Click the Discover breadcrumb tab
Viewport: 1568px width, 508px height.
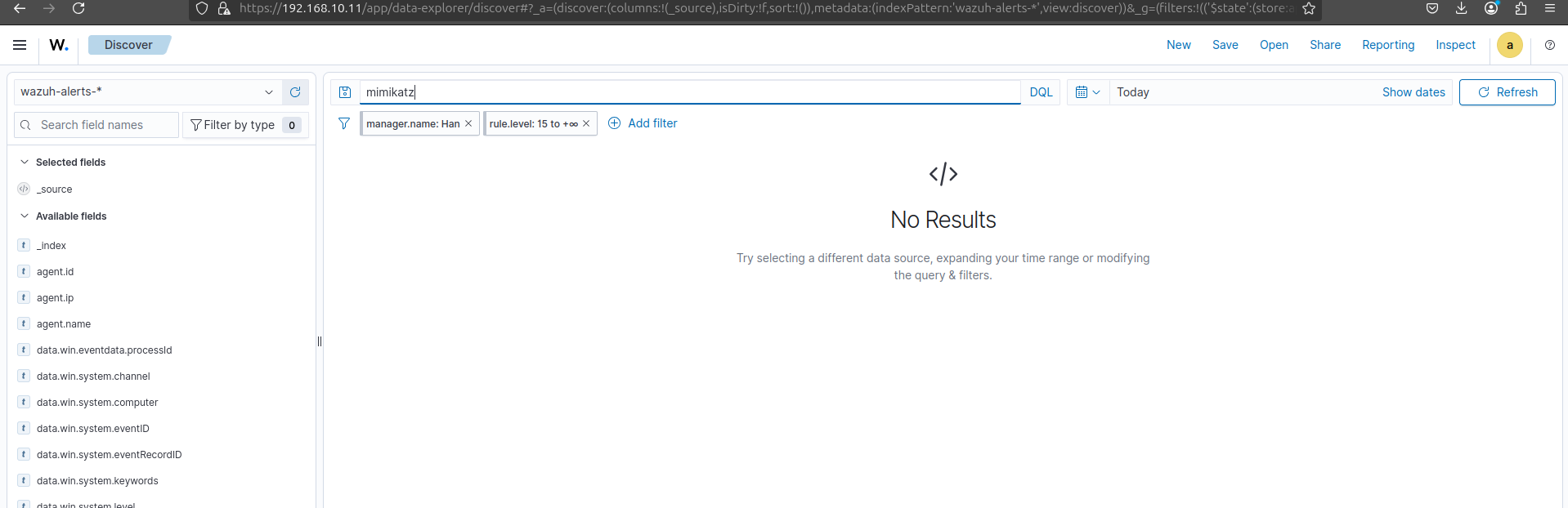tap(128, 45)
